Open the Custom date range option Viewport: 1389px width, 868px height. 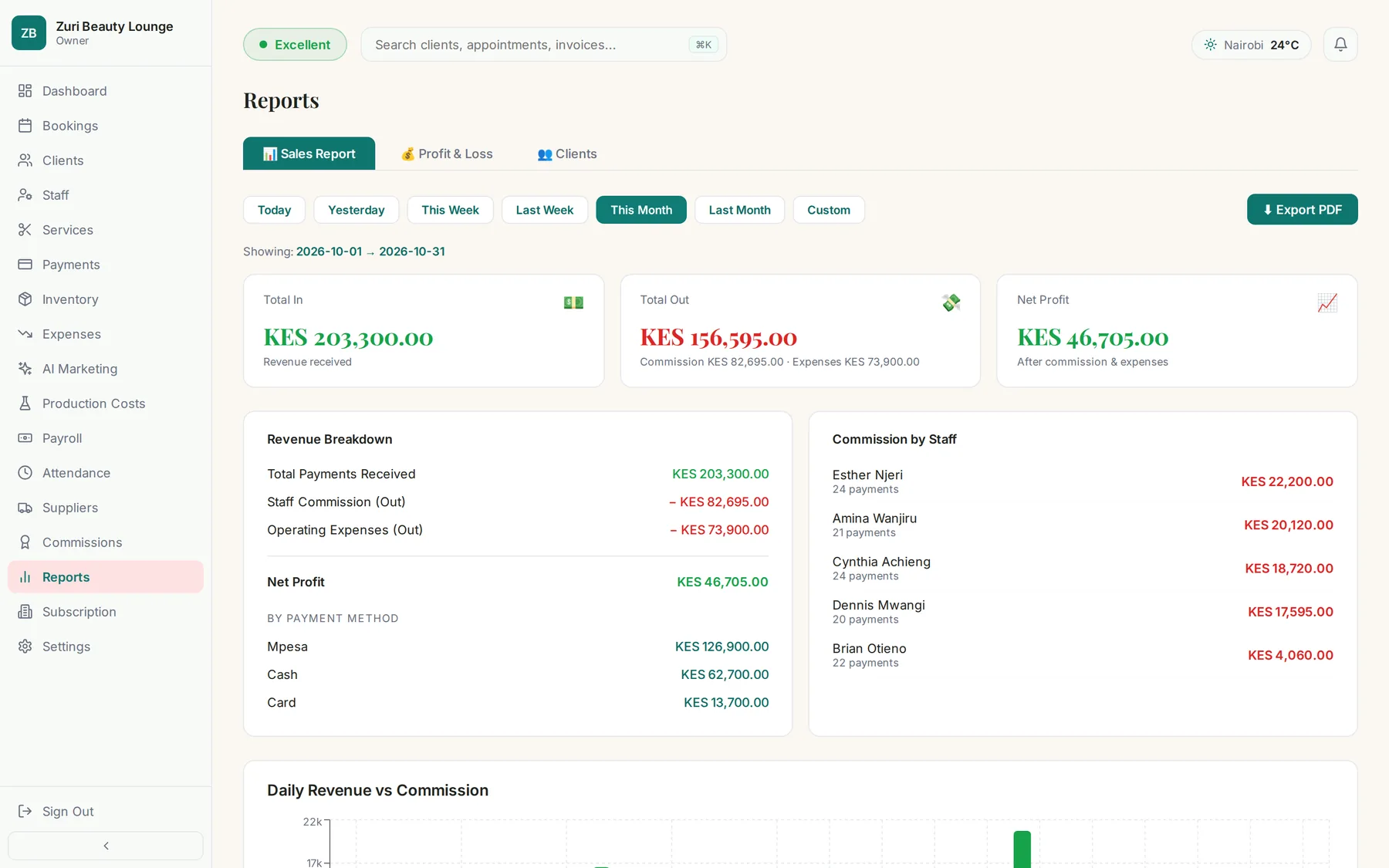[829, 210]
